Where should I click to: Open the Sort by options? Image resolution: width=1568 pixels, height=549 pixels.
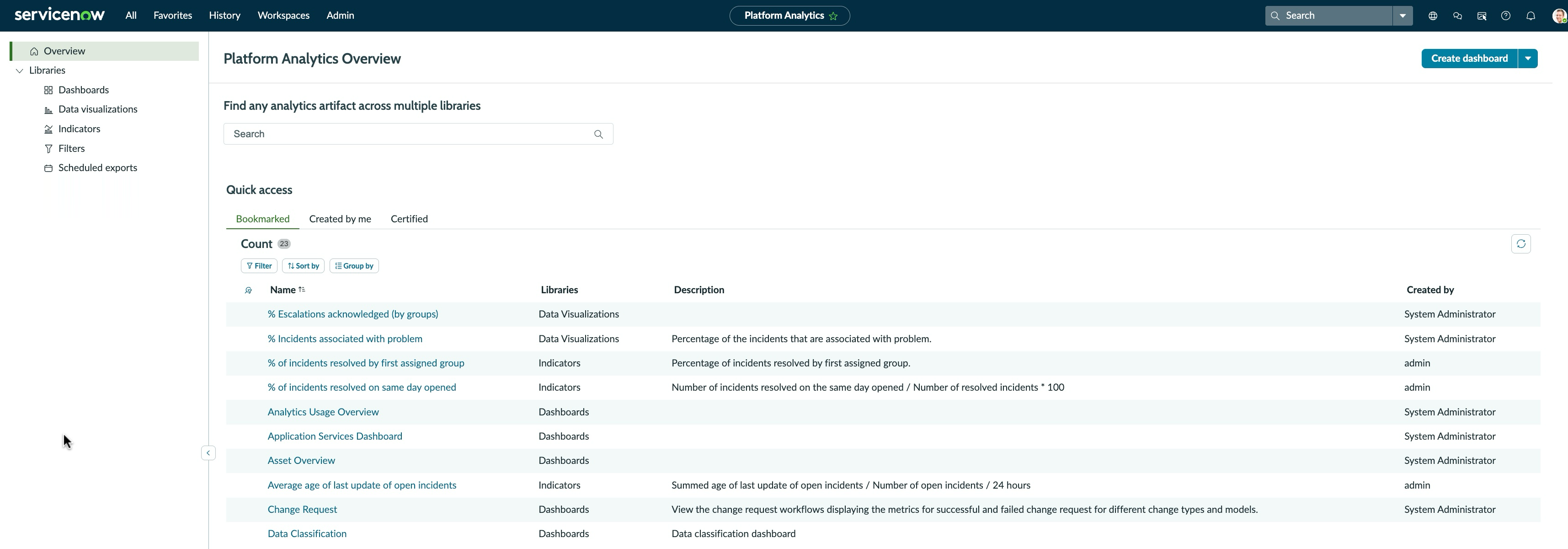(303, 266)
